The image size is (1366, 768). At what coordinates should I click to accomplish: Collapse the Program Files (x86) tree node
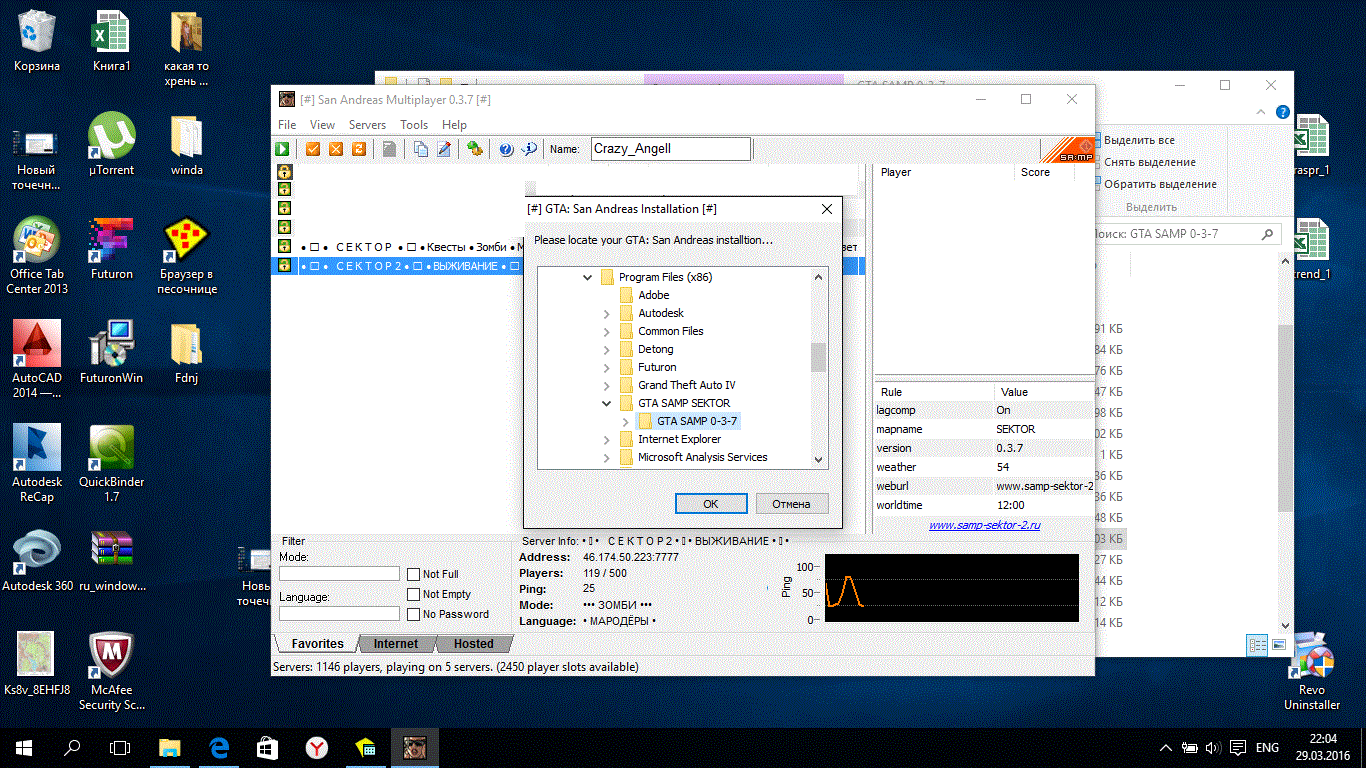point(588,277)
